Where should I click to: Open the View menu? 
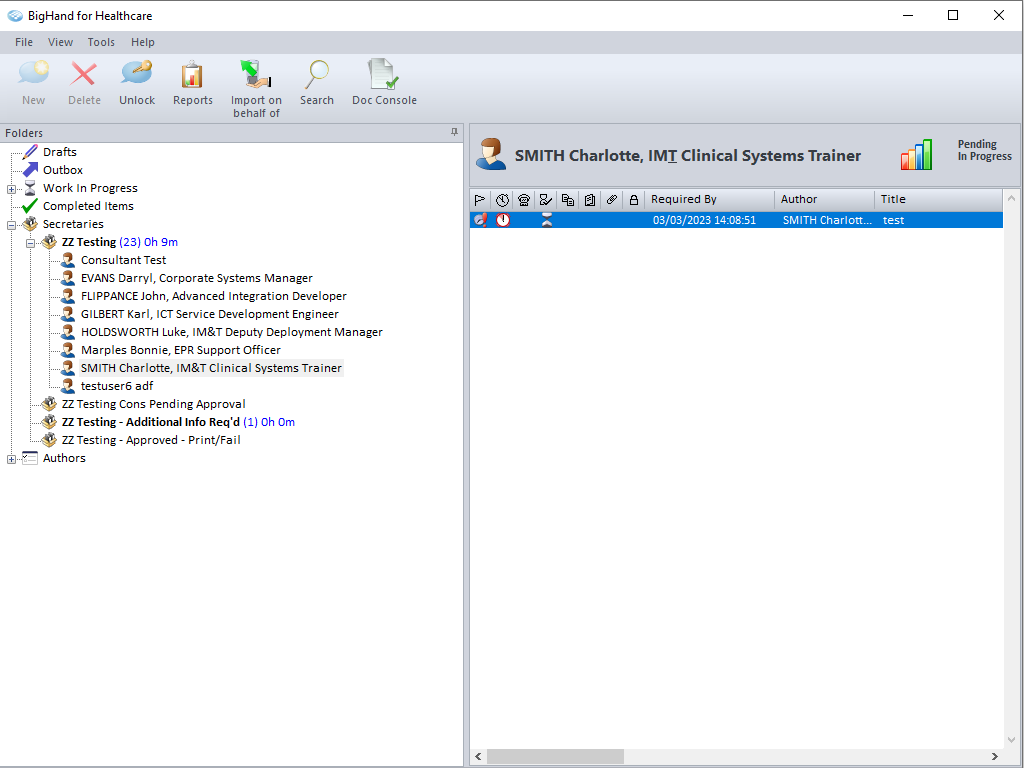(x=60, y=42)
